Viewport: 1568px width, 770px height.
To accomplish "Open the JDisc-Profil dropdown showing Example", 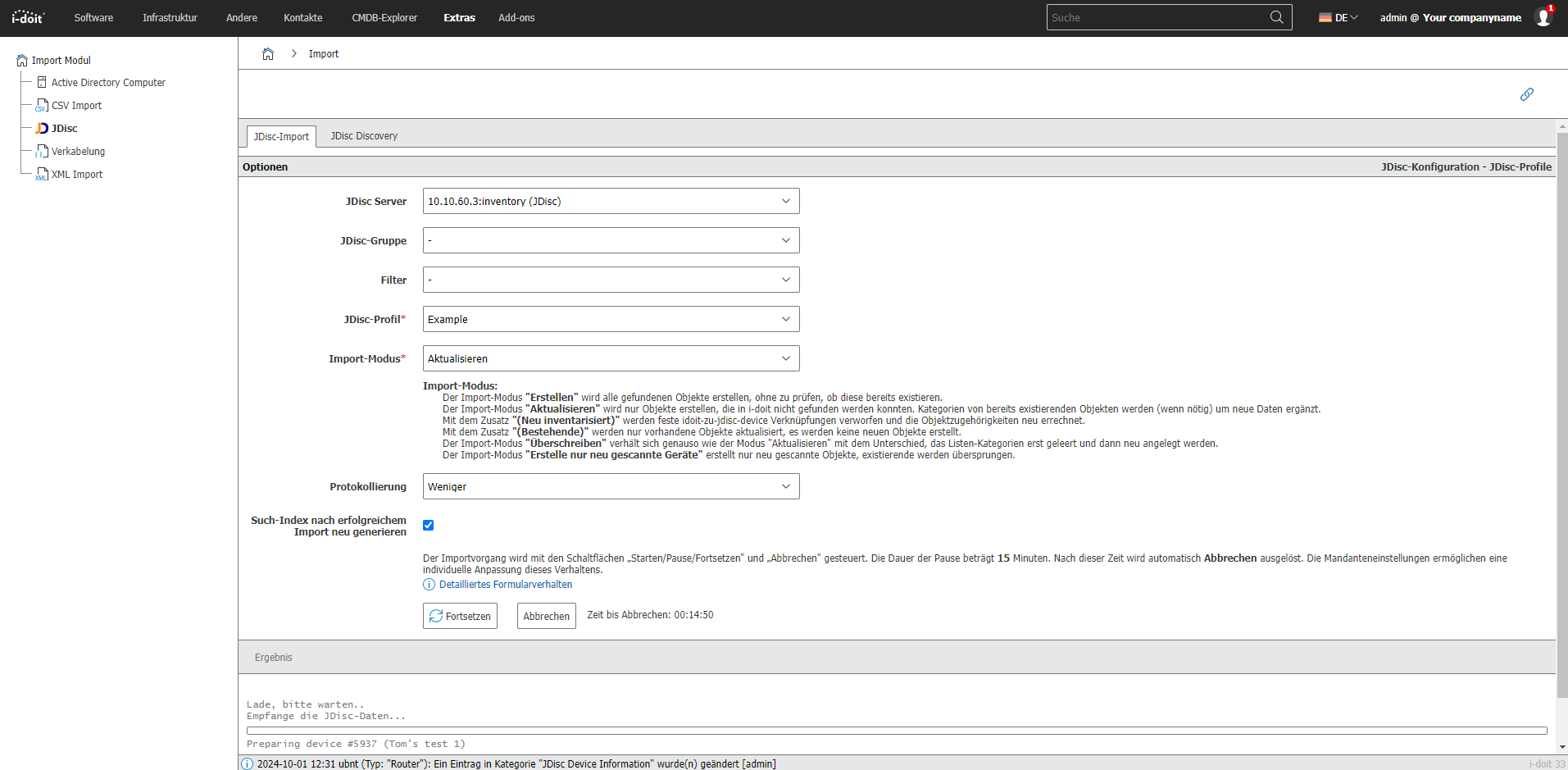I will tap(611, 319).
